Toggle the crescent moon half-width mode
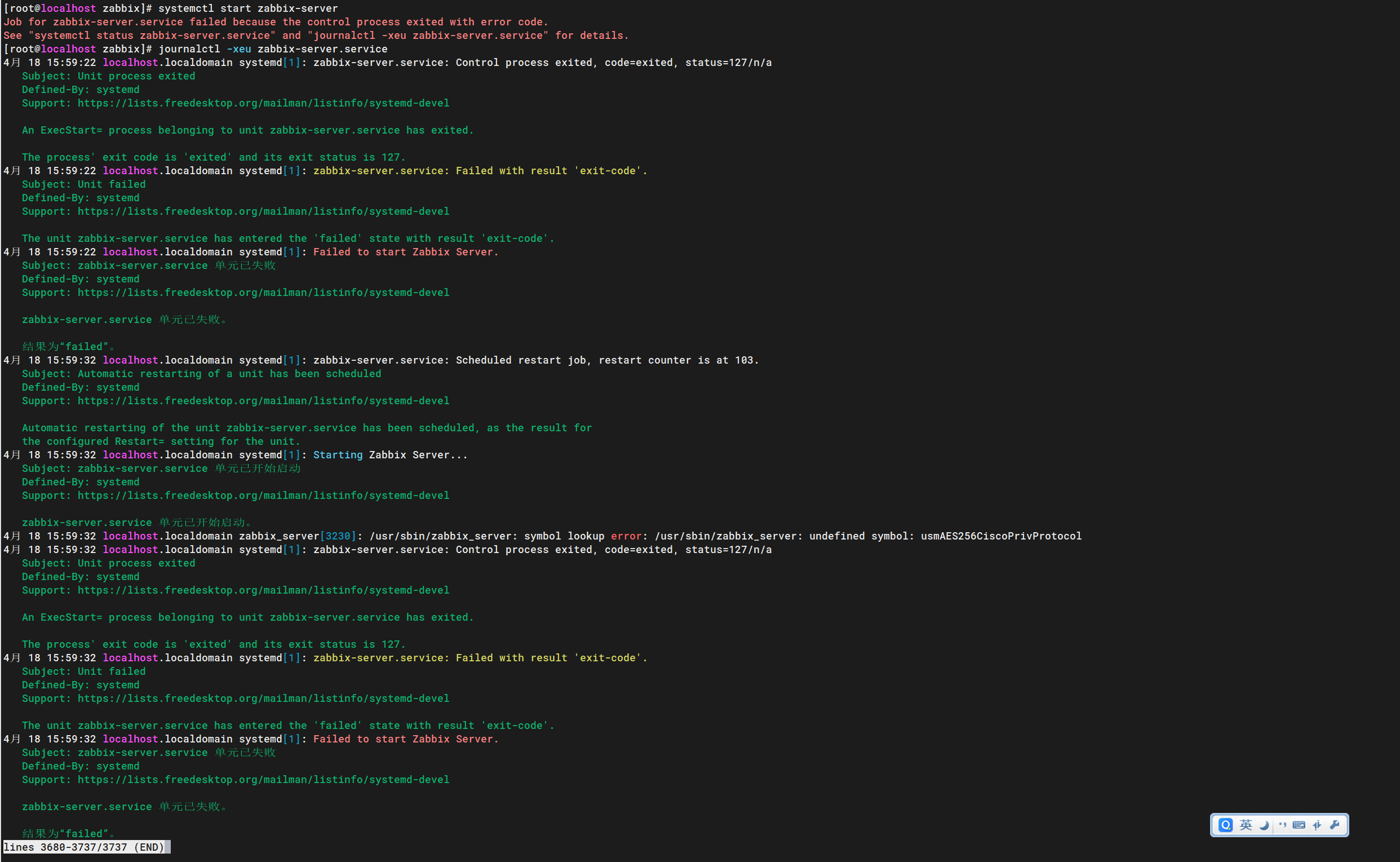The image size is (1400, 862). pos(1264,825)
